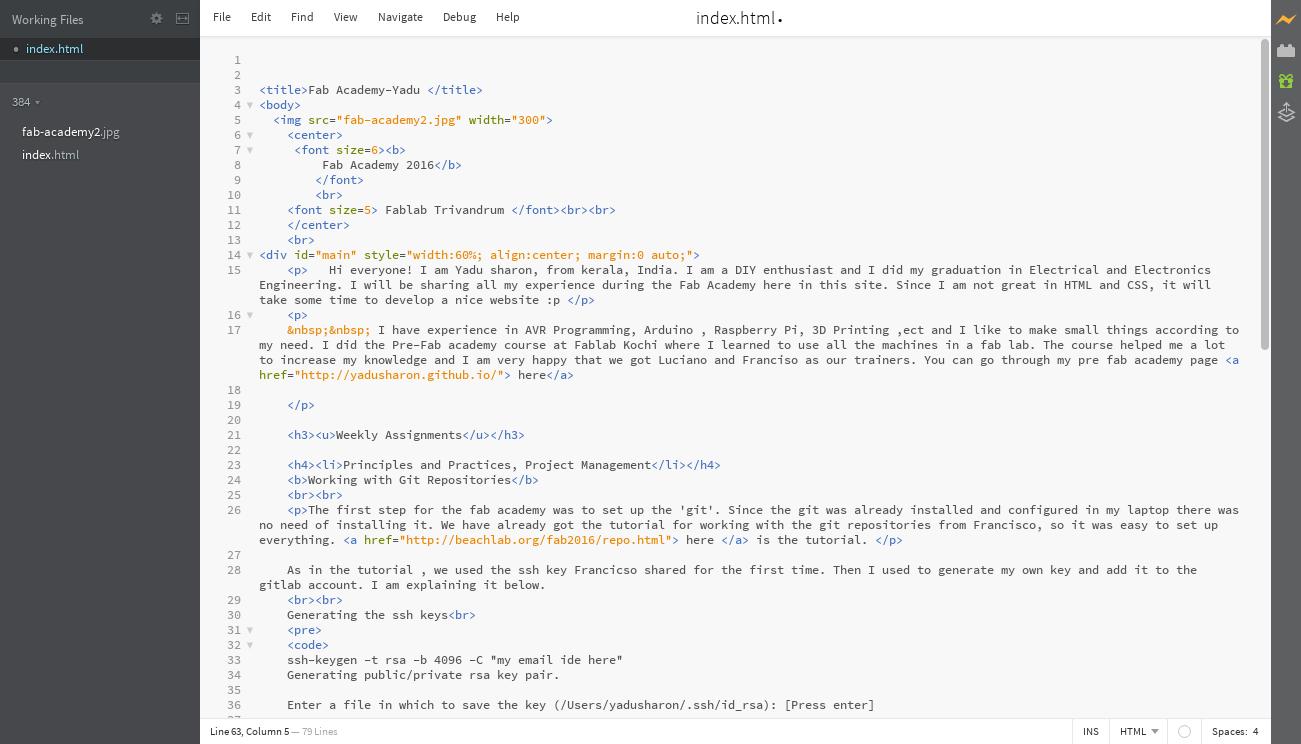Open the File menu
This screenshot has width=1301, height=744.
coord(222,17)
